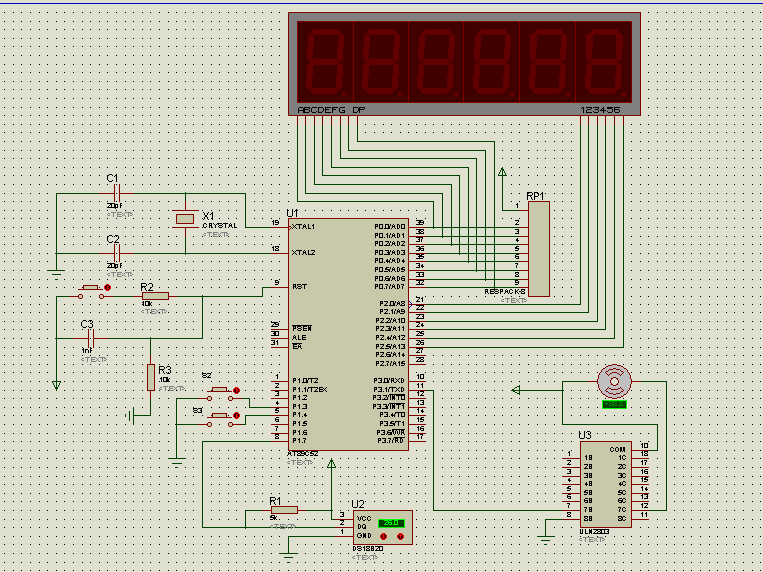Click the DS18B20 part name label

click(x=368, y=549)
